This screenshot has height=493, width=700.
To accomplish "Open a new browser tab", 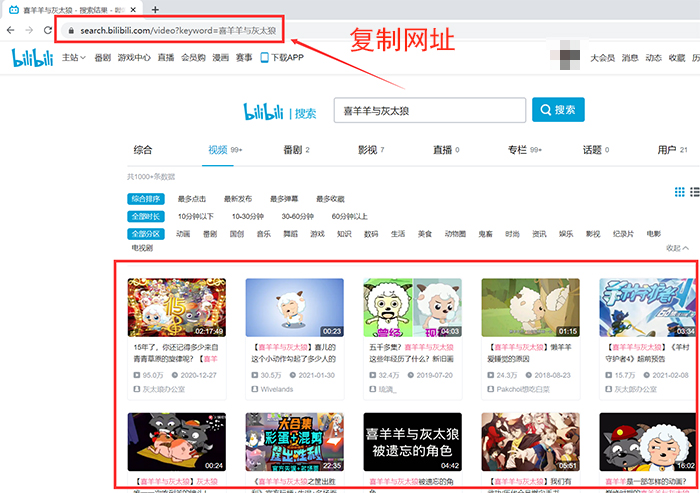I will 155,9.
